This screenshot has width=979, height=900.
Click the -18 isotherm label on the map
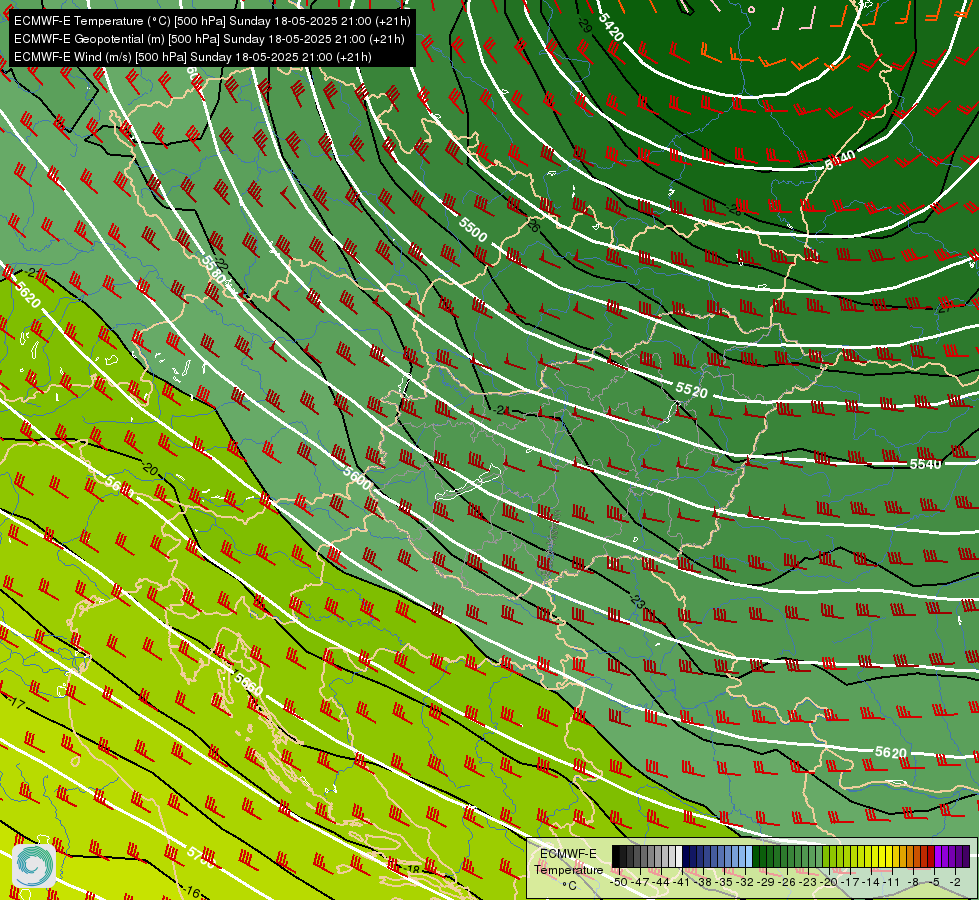coord(412,869)
